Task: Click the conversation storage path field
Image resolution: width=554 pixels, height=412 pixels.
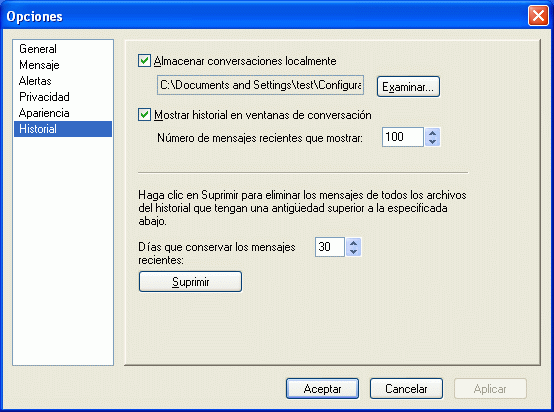Action: point(260,85)
